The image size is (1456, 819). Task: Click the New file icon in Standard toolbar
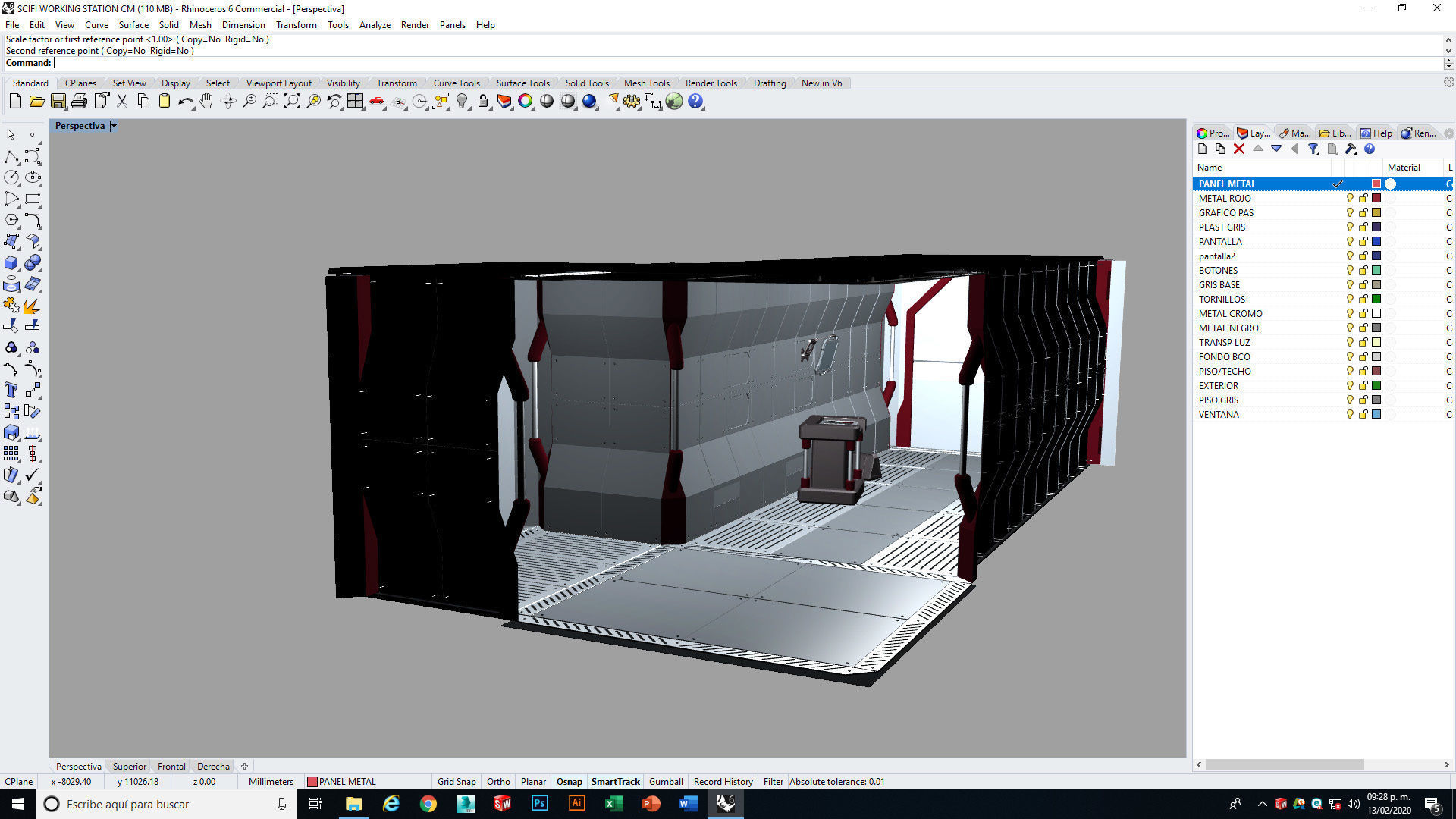tap(15, 101)
